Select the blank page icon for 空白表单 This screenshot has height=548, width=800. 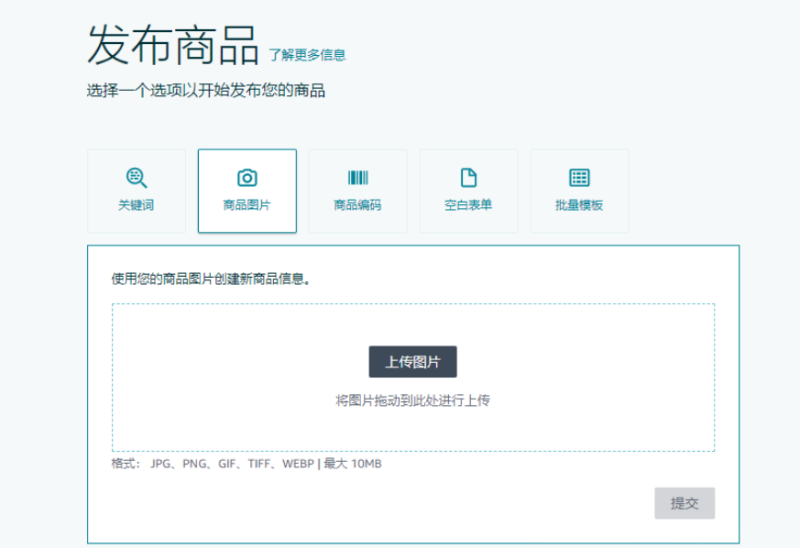click(468, 178)
